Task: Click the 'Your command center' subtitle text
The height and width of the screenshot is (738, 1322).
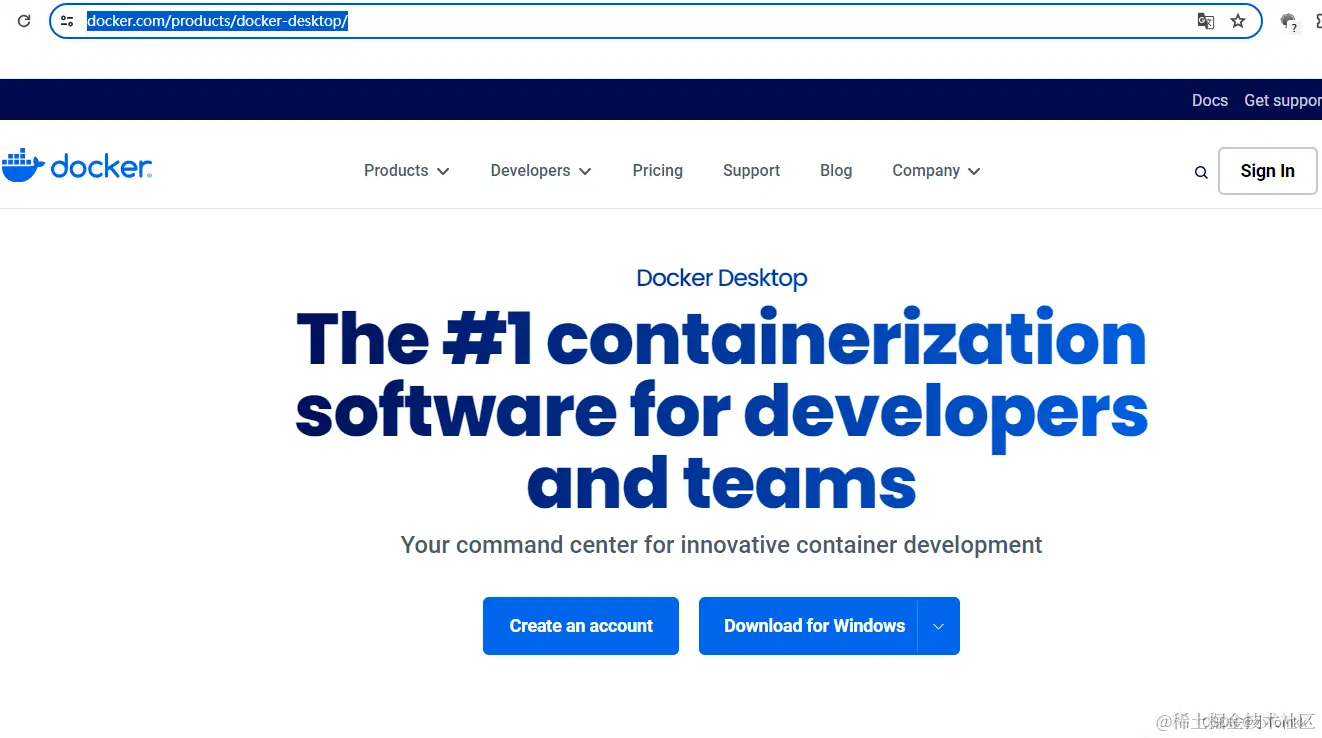Action: (x=721, y=545)
